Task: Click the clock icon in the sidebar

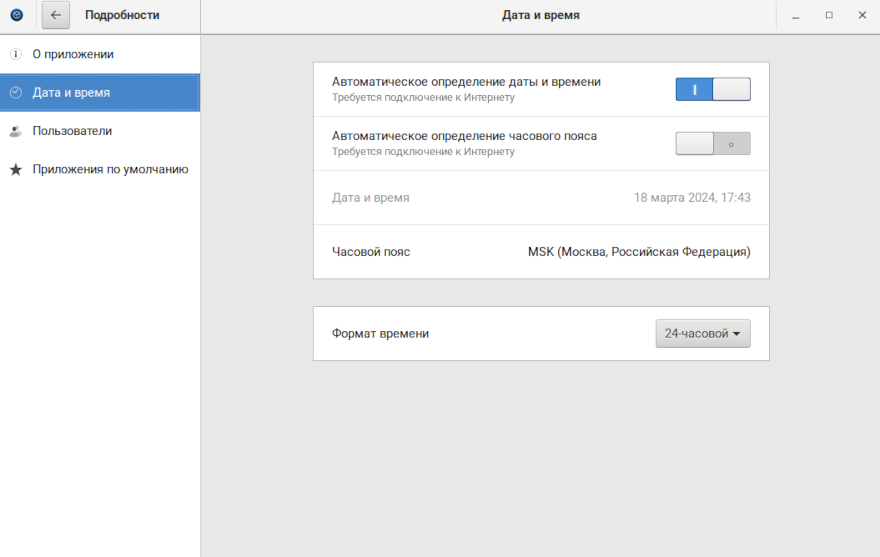Action: [x=16, y=92]
